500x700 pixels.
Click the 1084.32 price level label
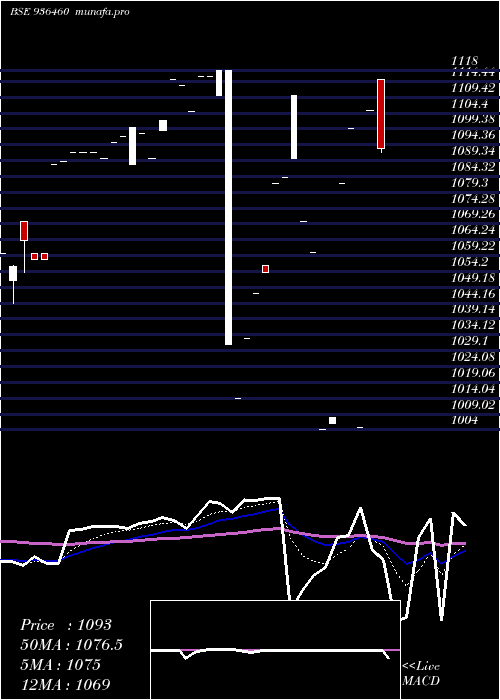pyautogui.click(x=473, y=167)
